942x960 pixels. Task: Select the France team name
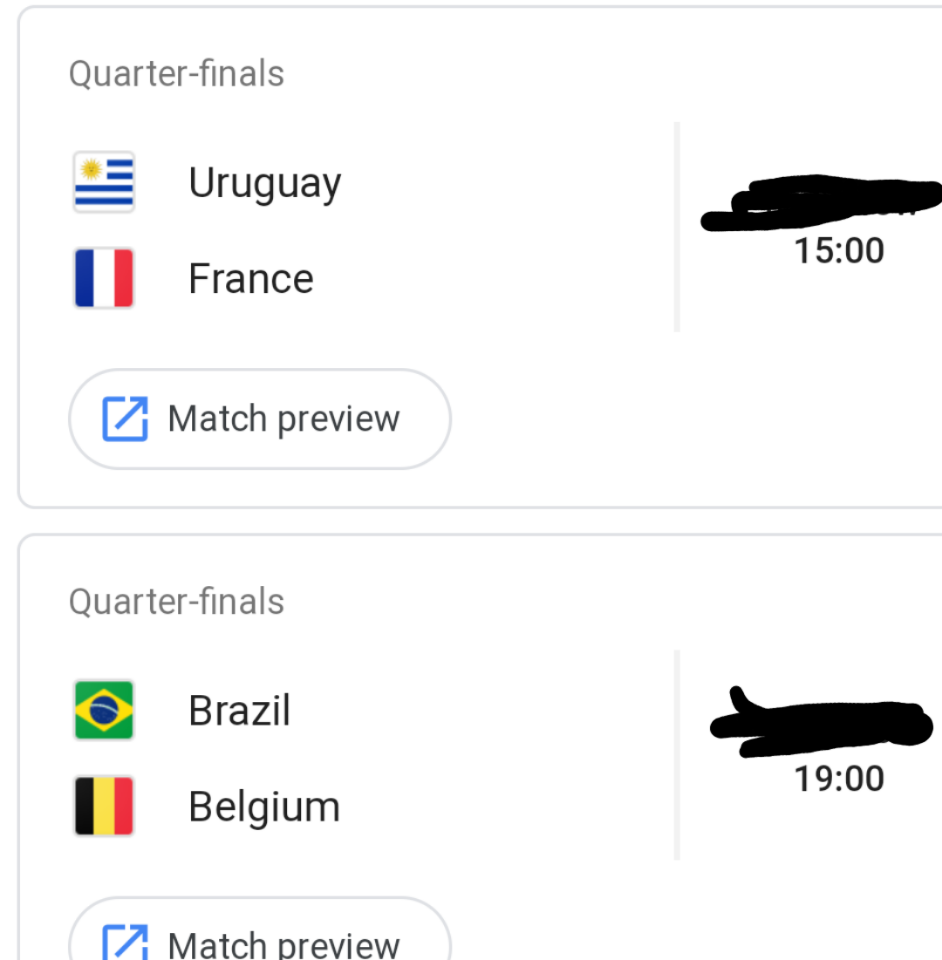tap(251, 279)
